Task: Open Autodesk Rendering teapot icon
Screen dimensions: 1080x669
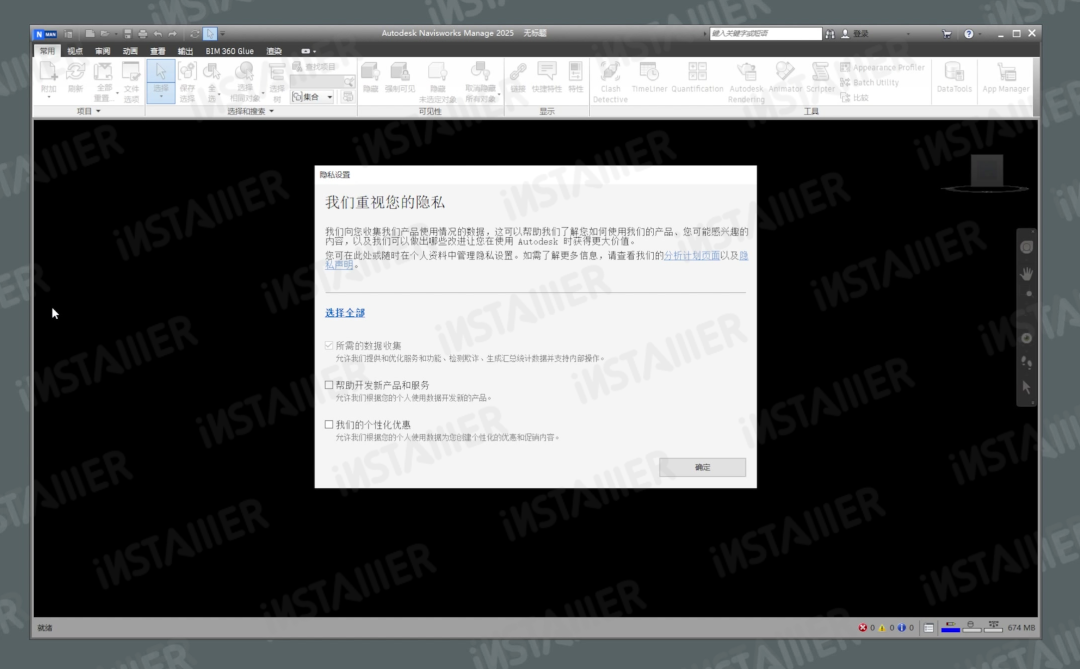Action: [x=747, y=71]
